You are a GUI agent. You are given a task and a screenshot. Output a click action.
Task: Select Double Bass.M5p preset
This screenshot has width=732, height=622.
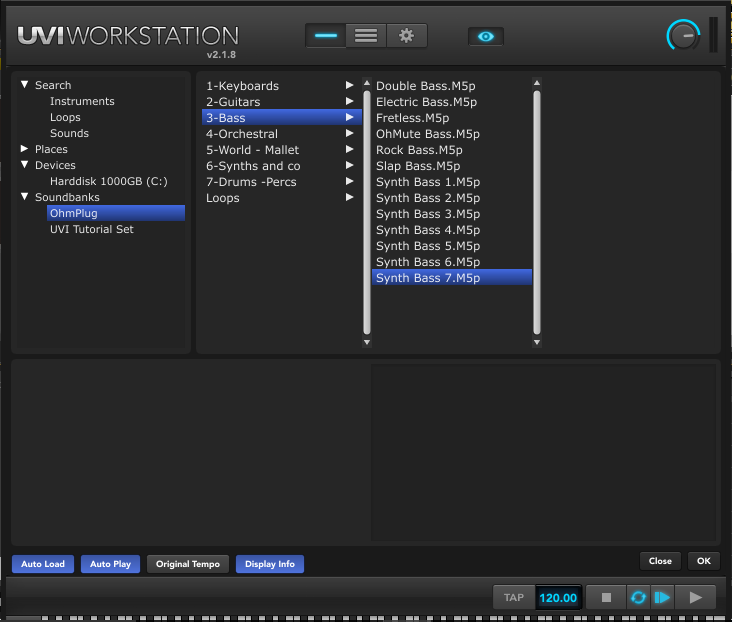click(451, 86)
